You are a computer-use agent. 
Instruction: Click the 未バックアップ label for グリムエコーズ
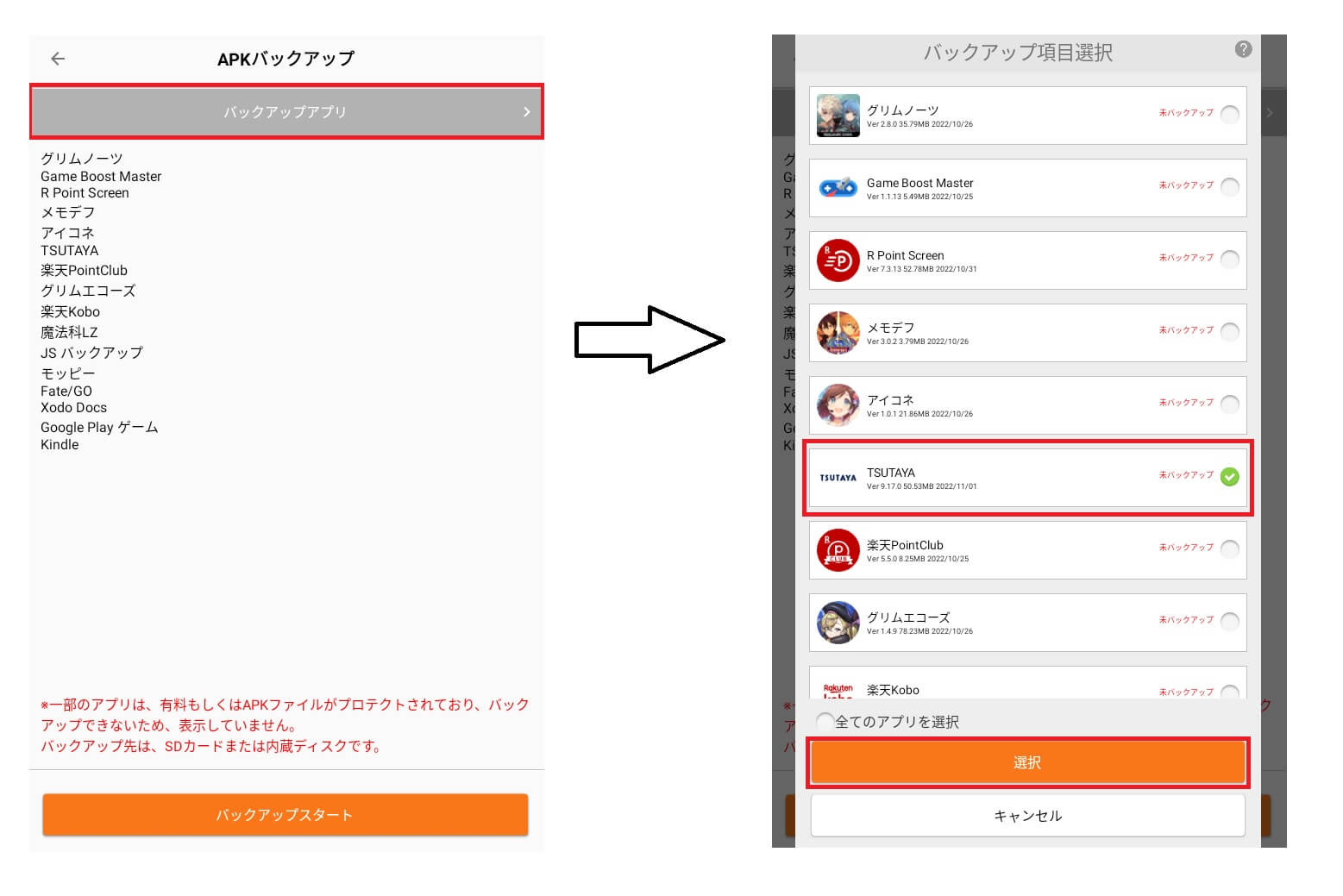[1186, 620]
